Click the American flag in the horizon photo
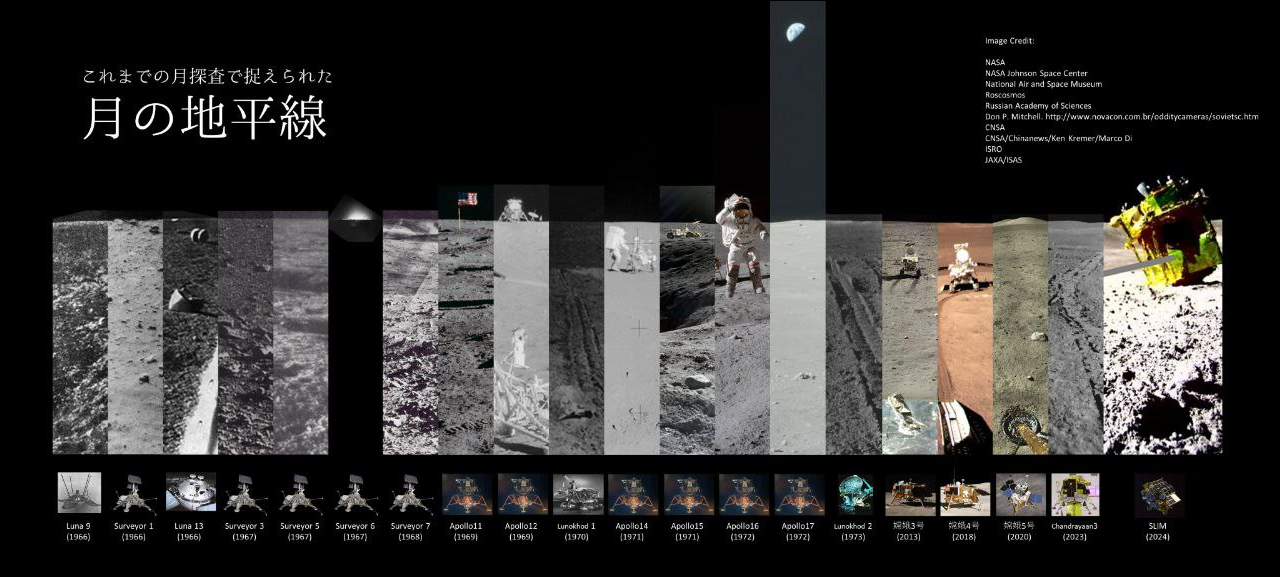The width and height of the screenshot is (1280, 577). (467, 199)
